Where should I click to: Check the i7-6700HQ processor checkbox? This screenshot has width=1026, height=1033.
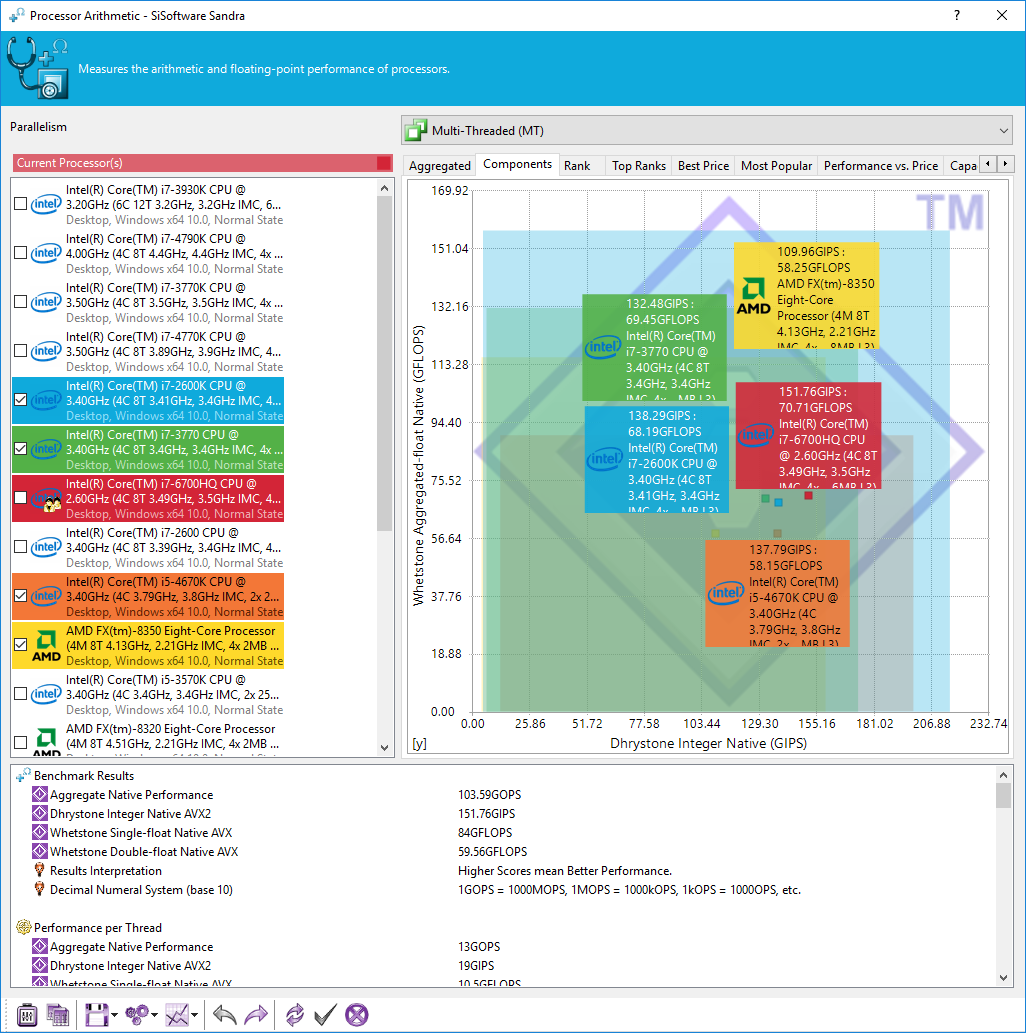tap(20, 498)
